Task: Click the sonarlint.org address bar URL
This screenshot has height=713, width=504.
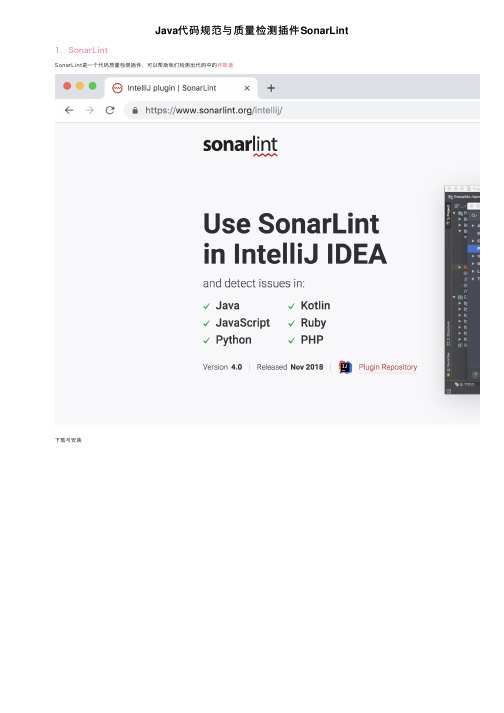Action: 214,110
